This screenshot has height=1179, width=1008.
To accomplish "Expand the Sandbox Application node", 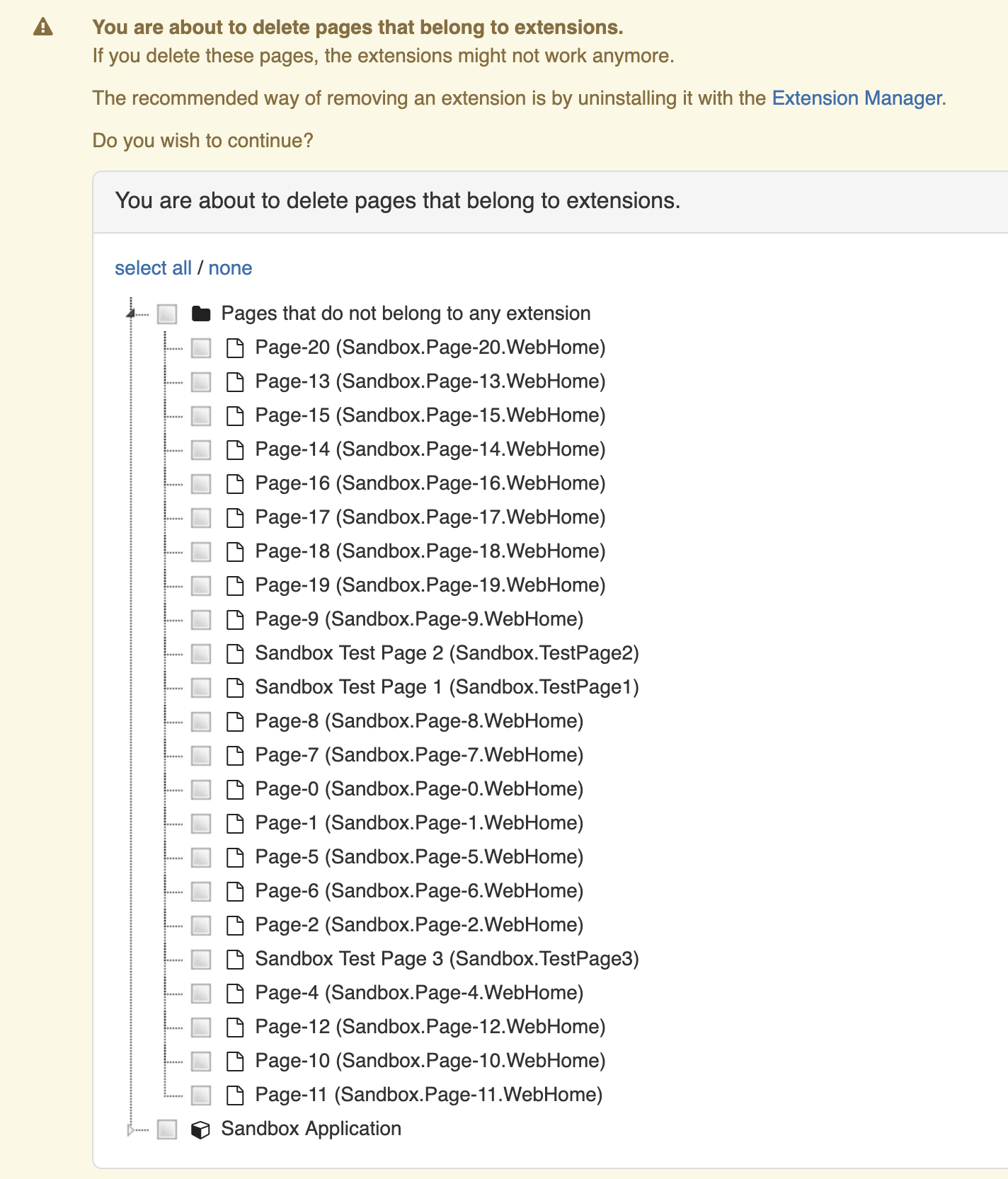I will pos(131,1129).
